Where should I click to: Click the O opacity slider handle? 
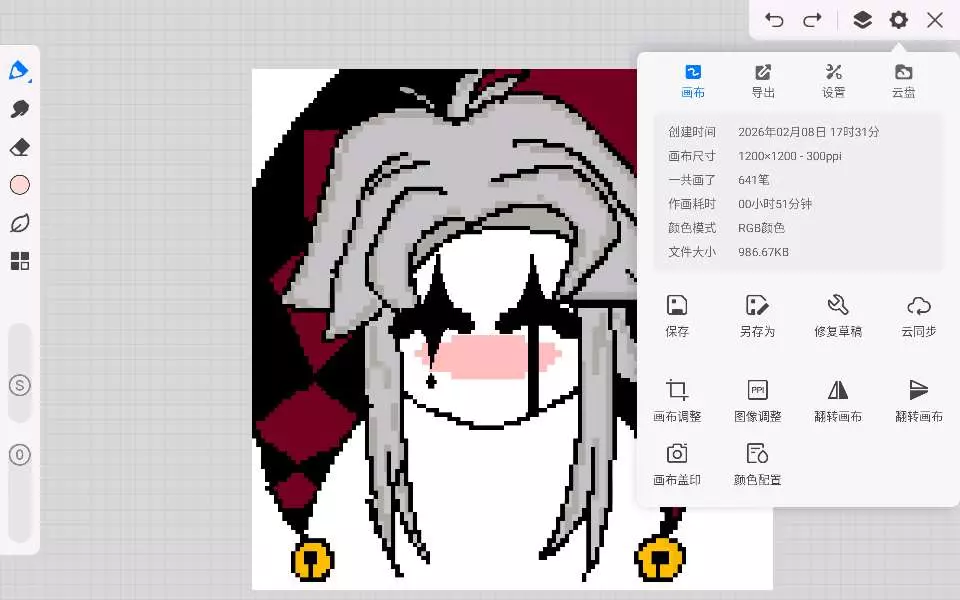(x=20, y=455)
